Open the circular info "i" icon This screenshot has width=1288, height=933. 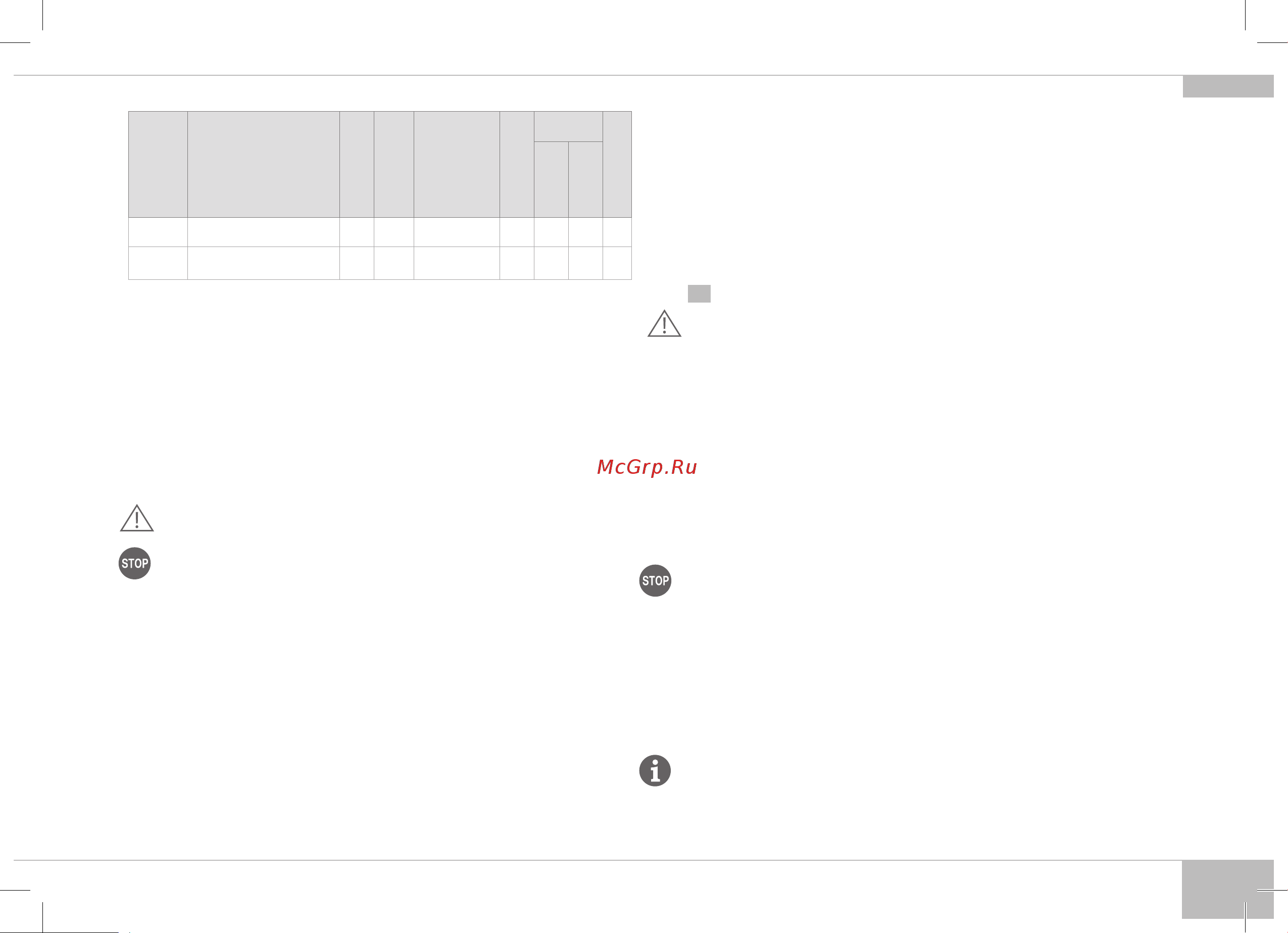click(x=655, y=770)
